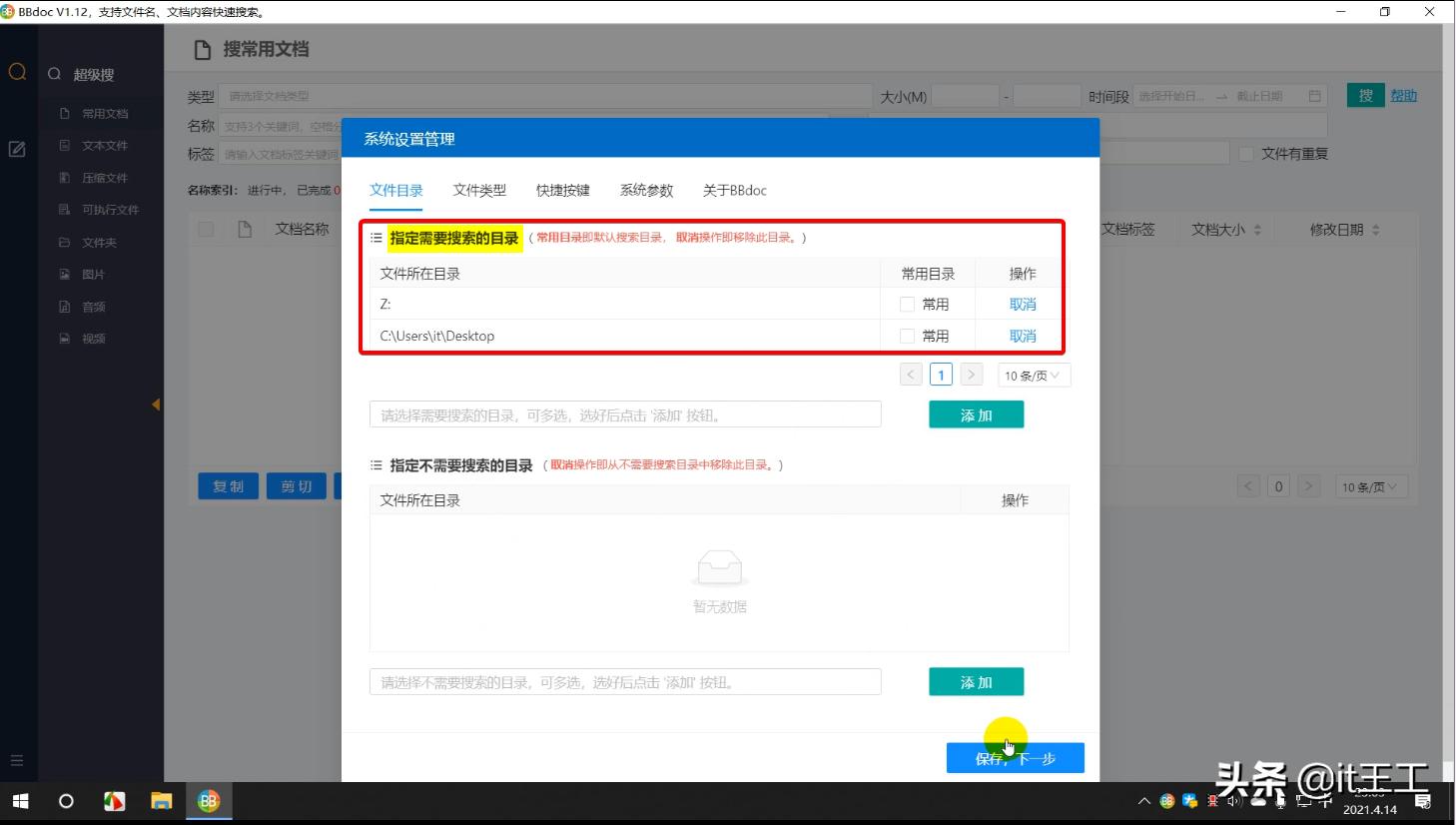Open BBdoc icon in system tray

pos(1166,800)
